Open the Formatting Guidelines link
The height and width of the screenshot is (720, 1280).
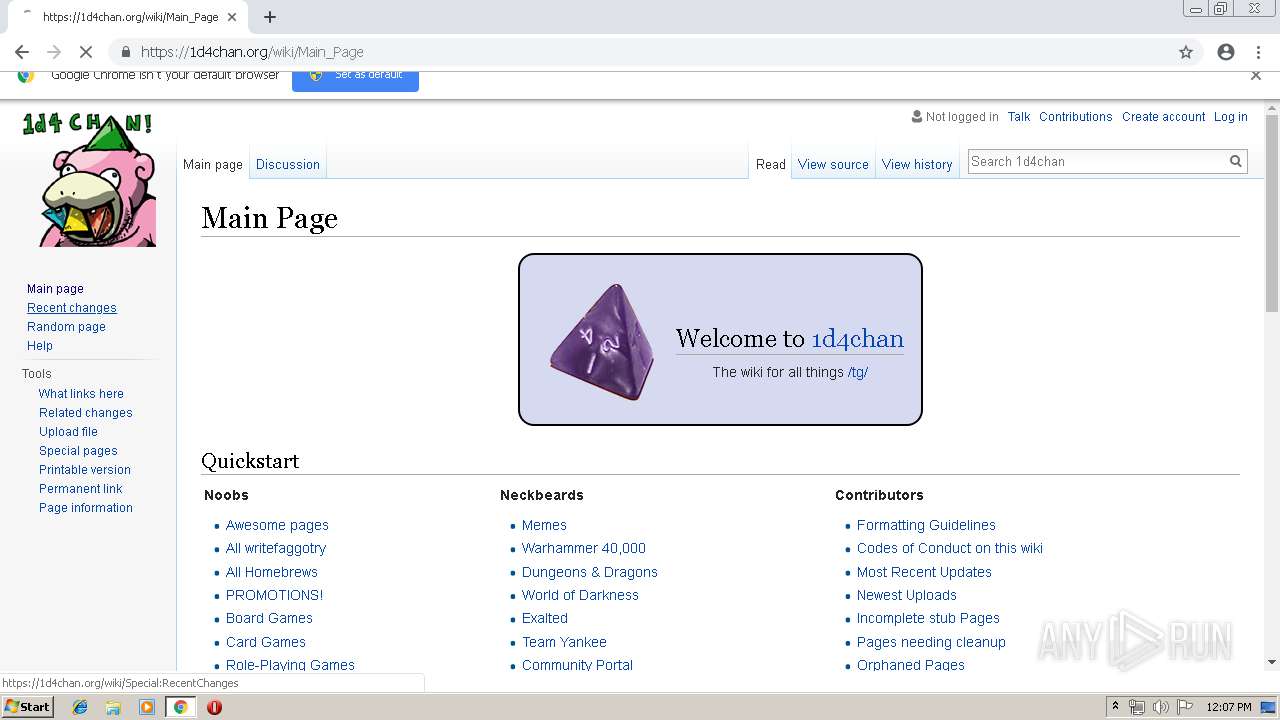click(x=926, y=525)
